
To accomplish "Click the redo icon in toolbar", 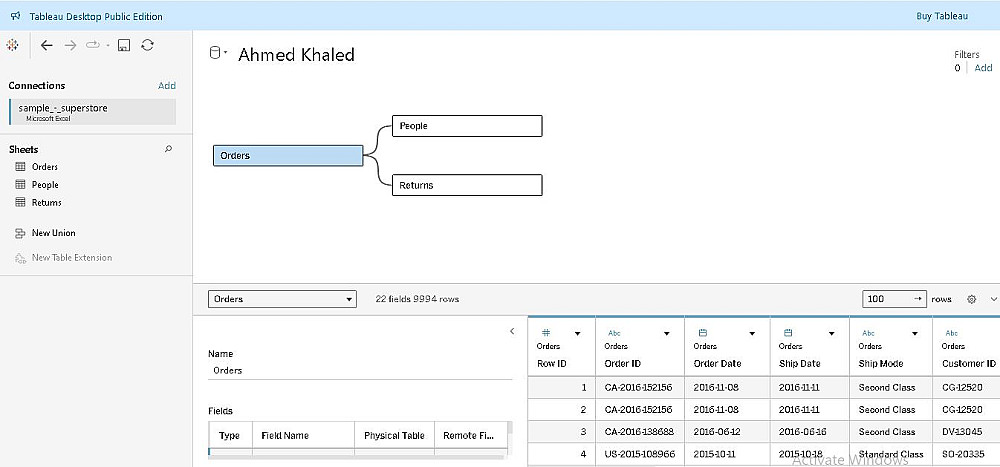I will pyautogui.click(x=92, y=45).
